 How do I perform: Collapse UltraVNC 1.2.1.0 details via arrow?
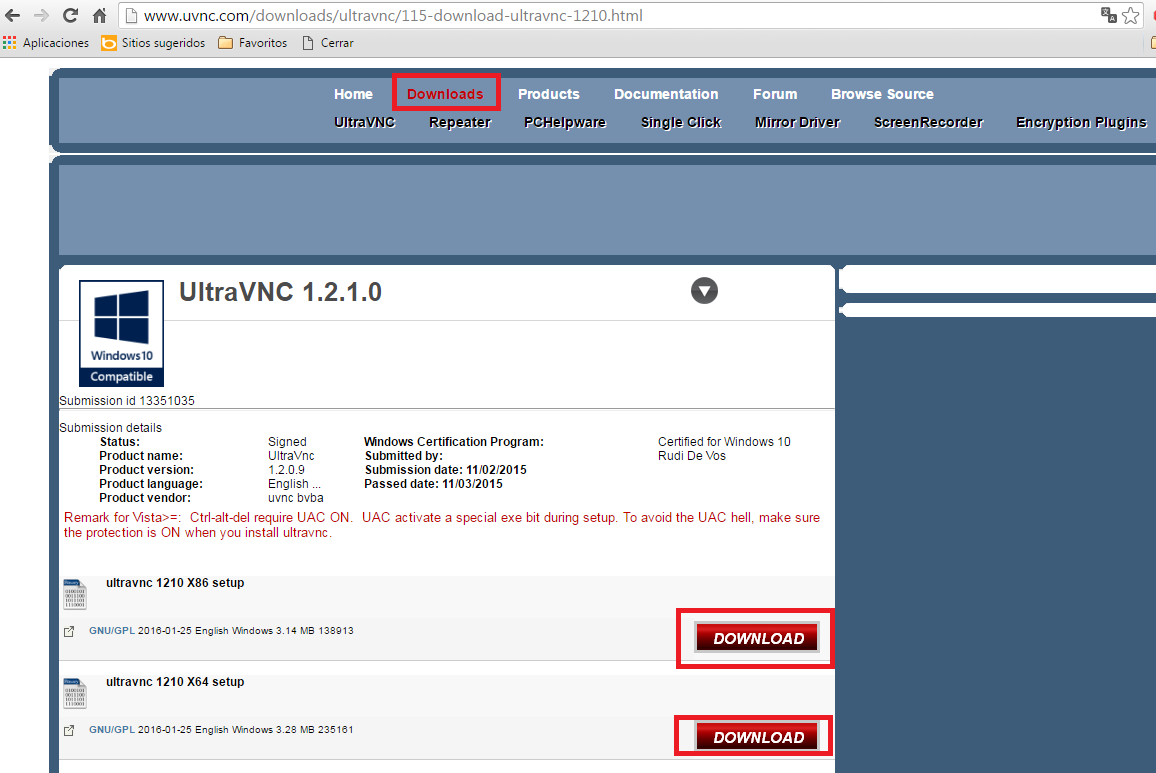coord(704,290)
